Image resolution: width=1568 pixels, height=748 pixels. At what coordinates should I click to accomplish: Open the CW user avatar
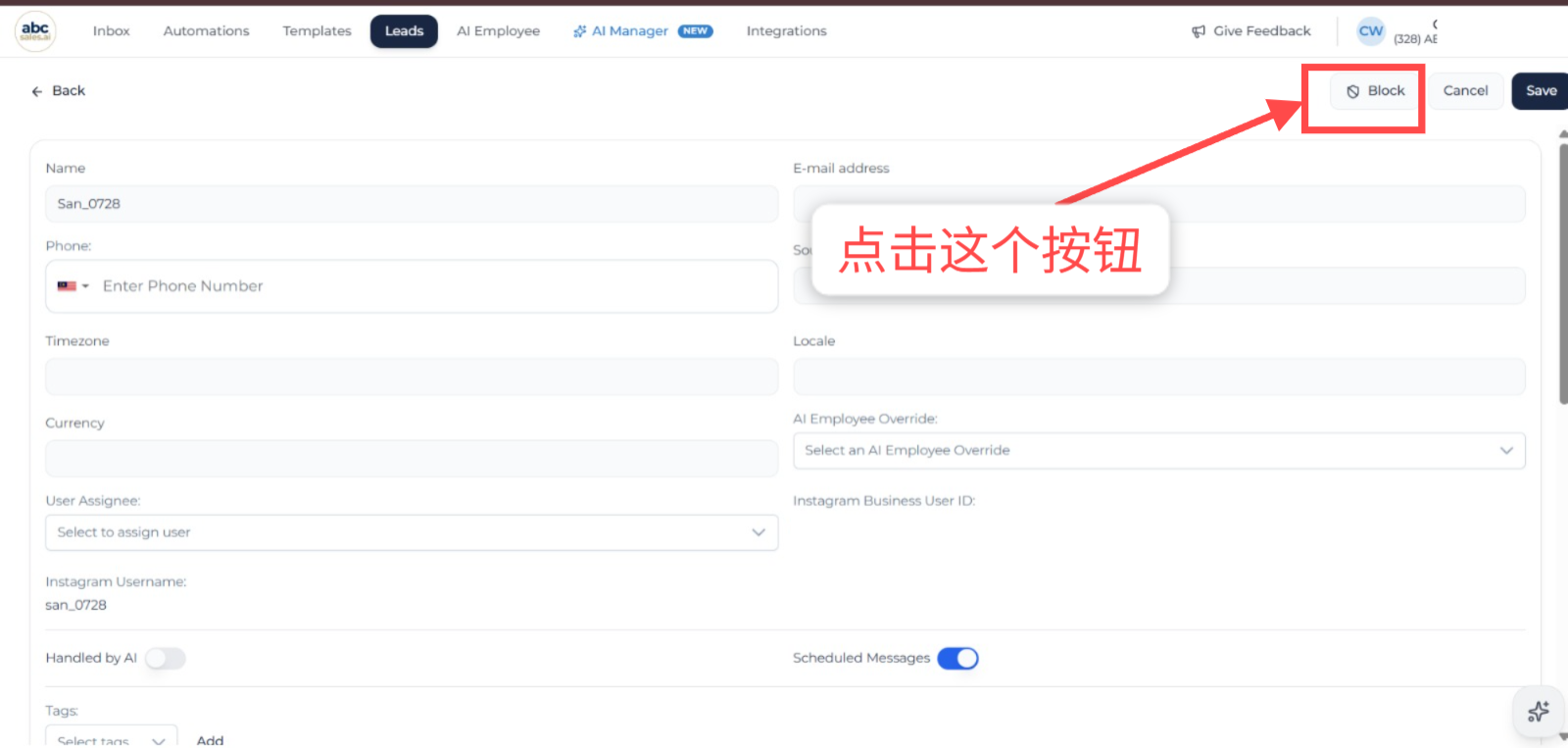coord(1370,31)
